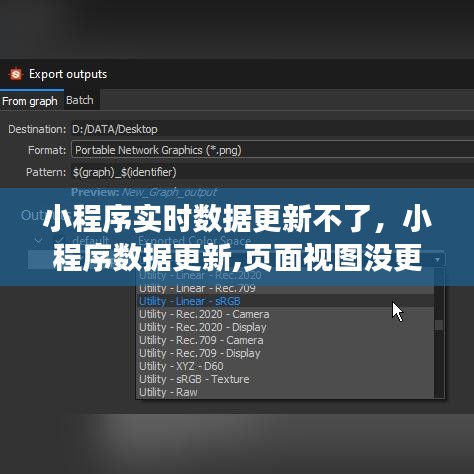Collapse the default output chevron

(39, 240)
